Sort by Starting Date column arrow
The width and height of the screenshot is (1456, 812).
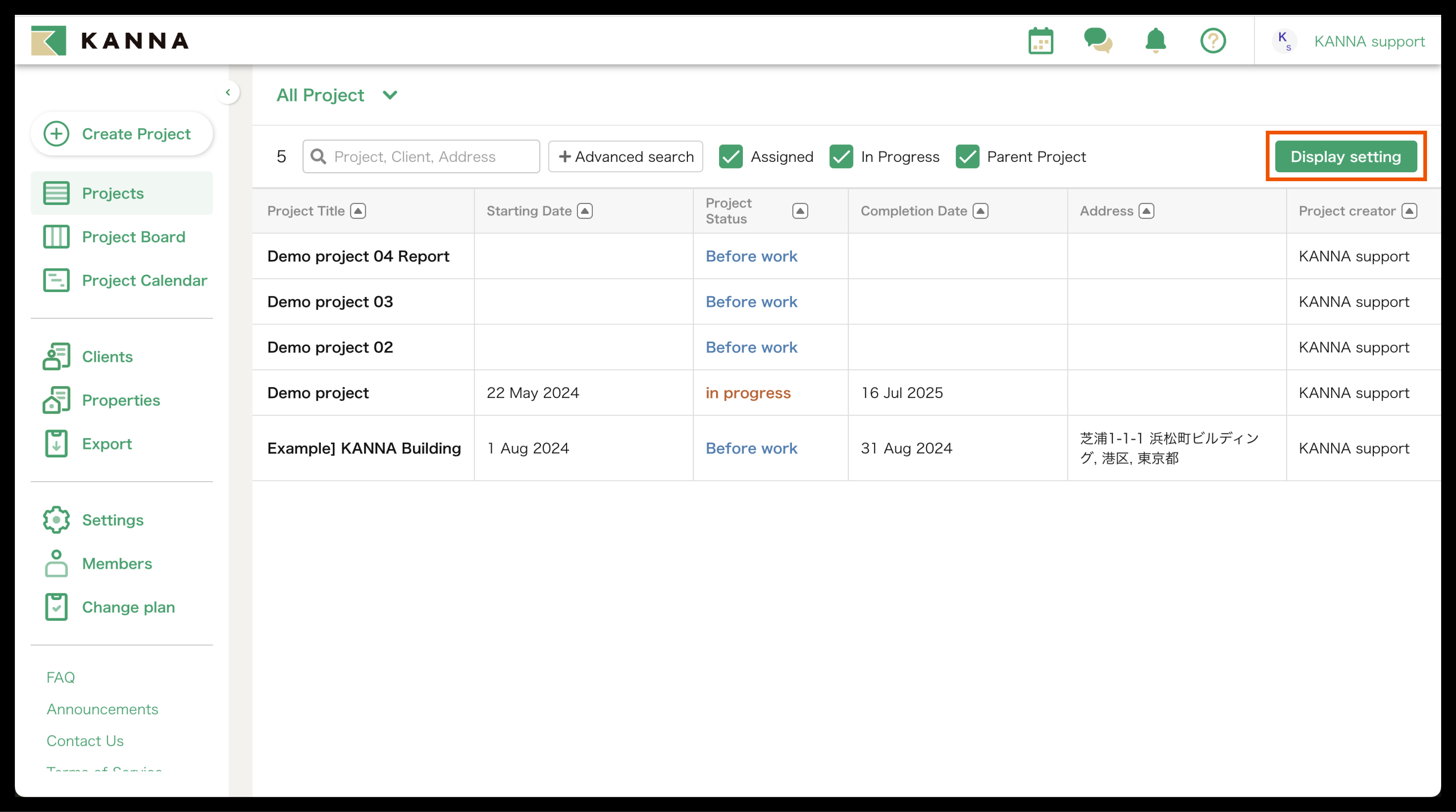point(585,211)
